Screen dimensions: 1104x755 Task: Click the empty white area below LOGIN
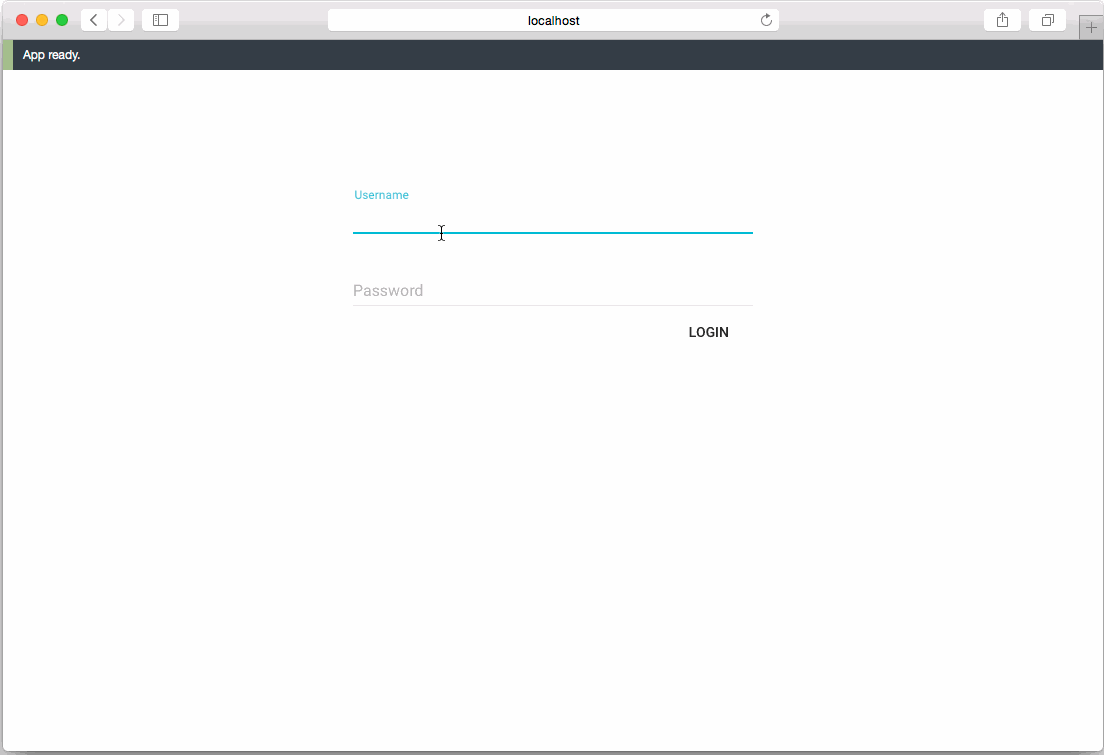[552, 520]
